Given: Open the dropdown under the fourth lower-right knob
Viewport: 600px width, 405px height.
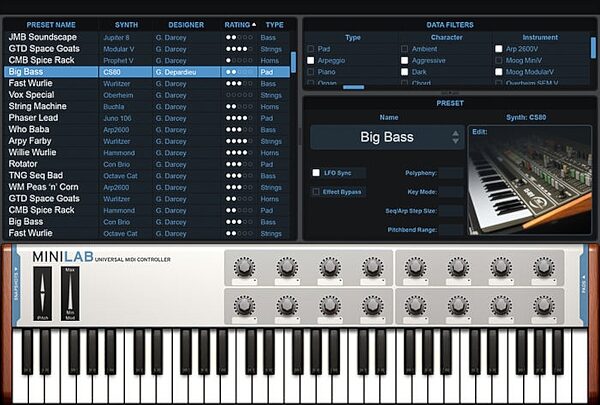Looking at the screenshot, I should [x=544, y=320].
